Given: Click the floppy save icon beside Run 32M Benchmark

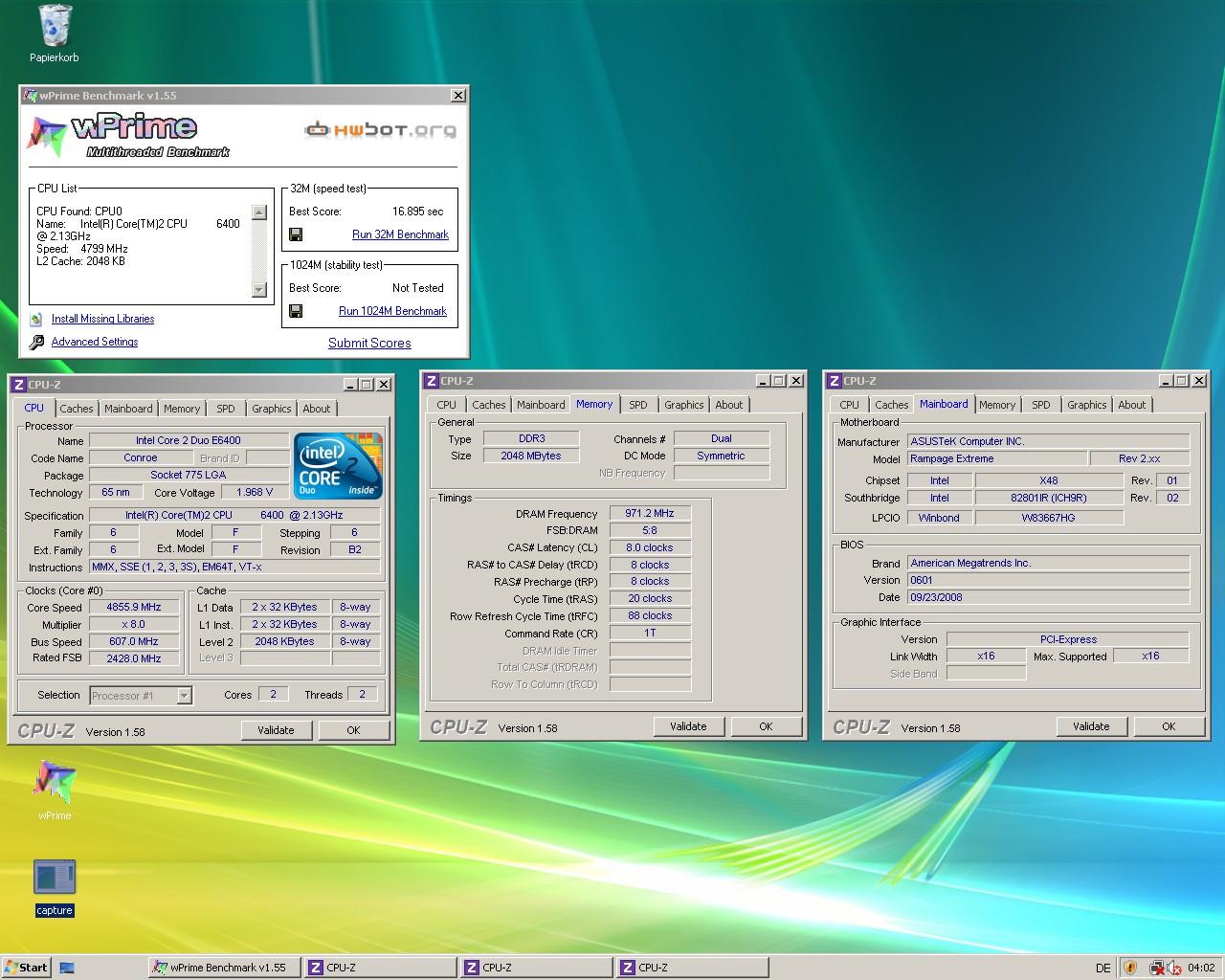Looking at the screenshot, I should coord(296,234).
